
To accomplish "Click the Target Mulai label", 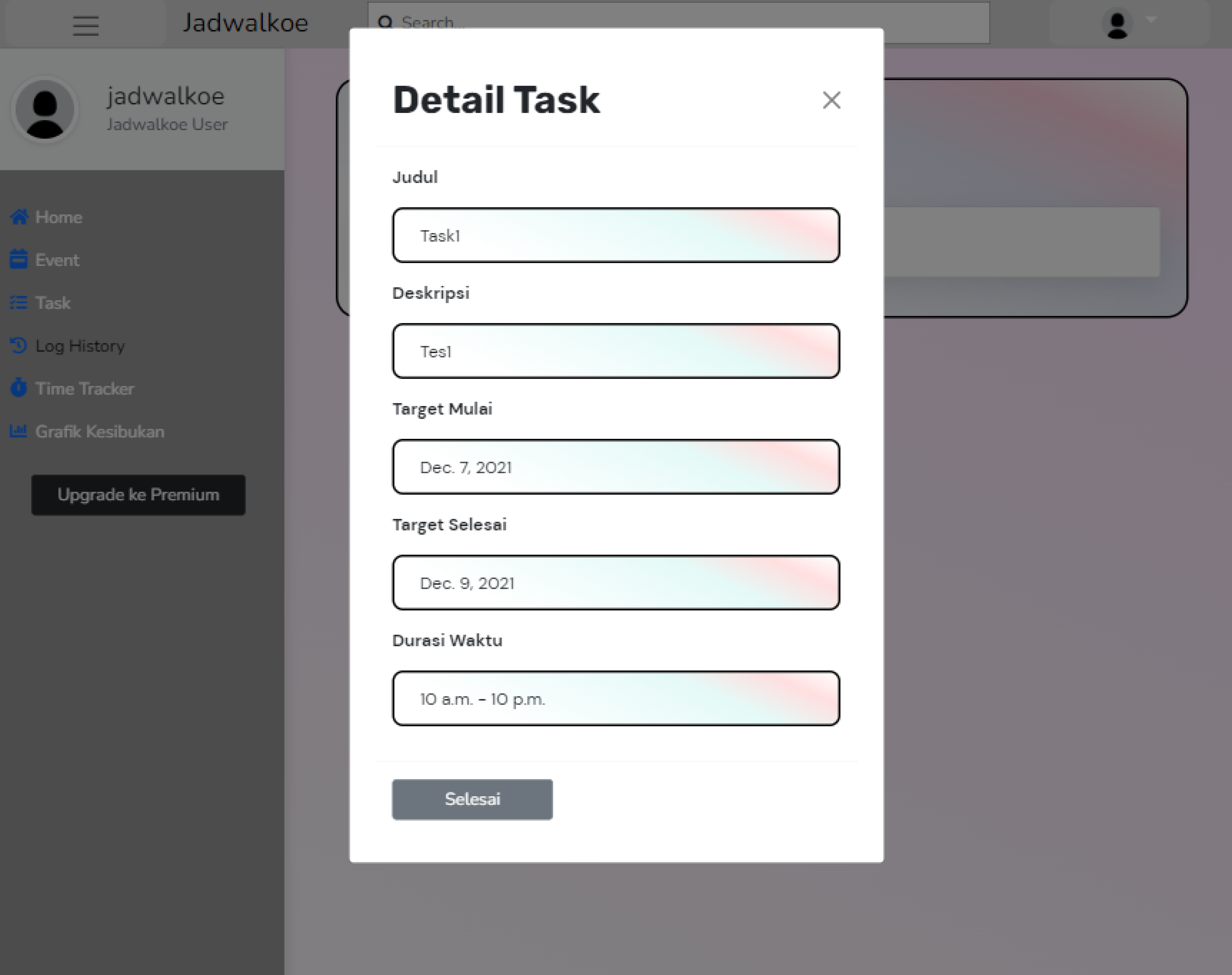I will click(442, 409).
